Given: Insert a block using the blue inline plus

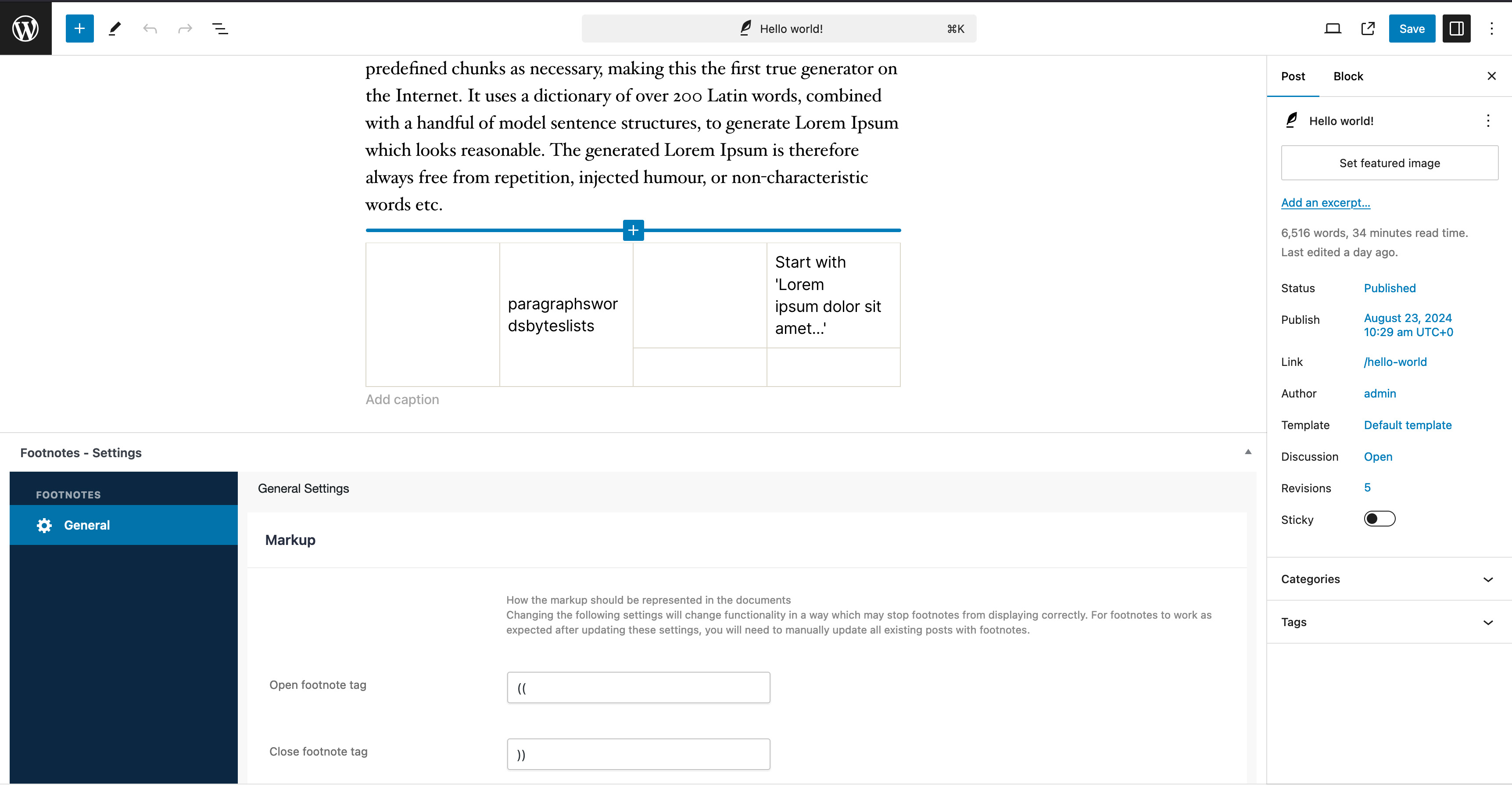Looking at the screenshot, I should tap(633, 230).
